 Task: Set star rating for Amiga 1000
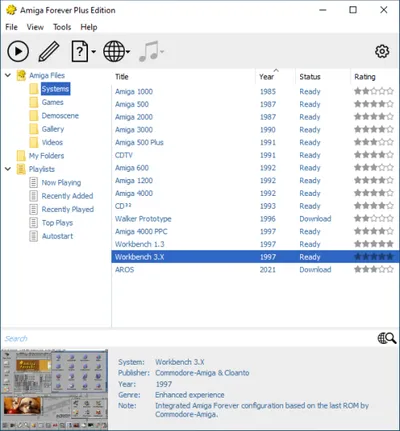[374, 91]
